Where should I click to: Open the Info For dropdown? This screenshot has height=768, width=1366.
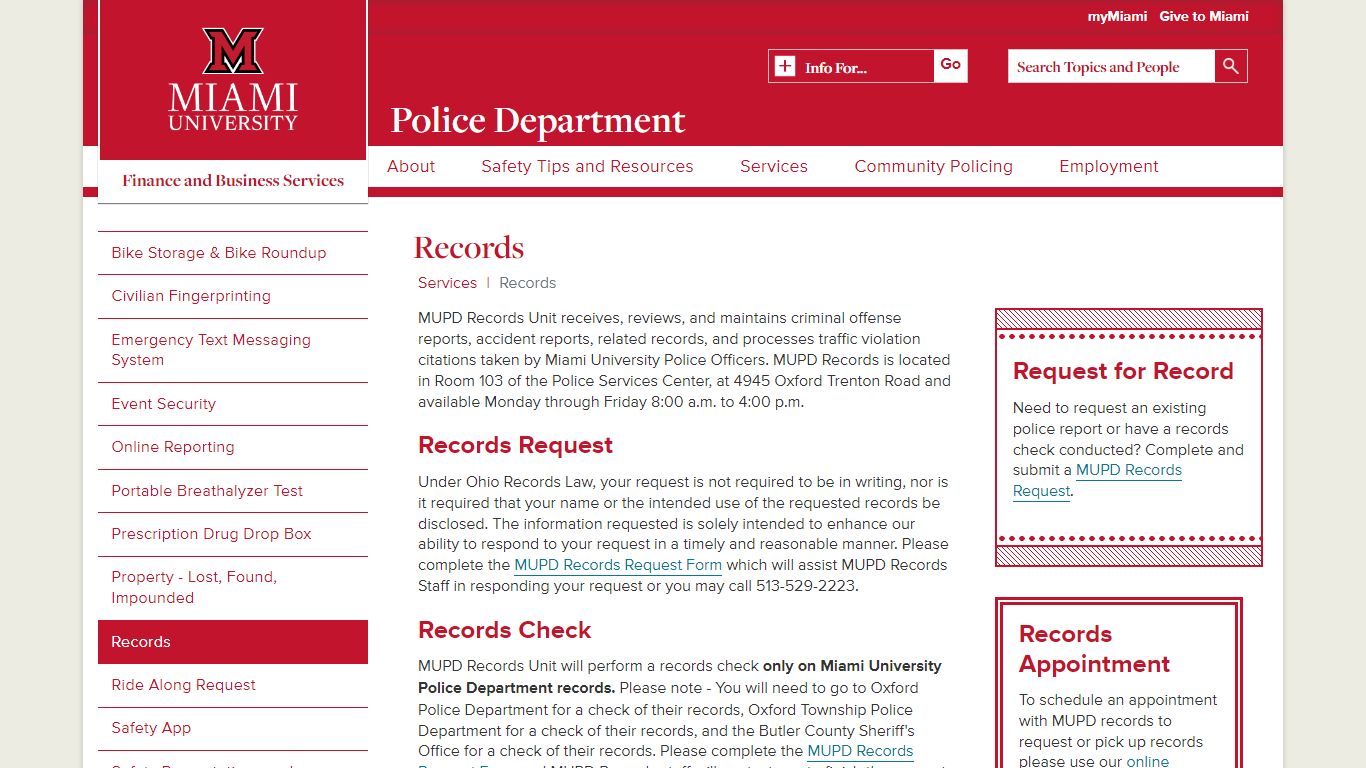pos(851,67)
